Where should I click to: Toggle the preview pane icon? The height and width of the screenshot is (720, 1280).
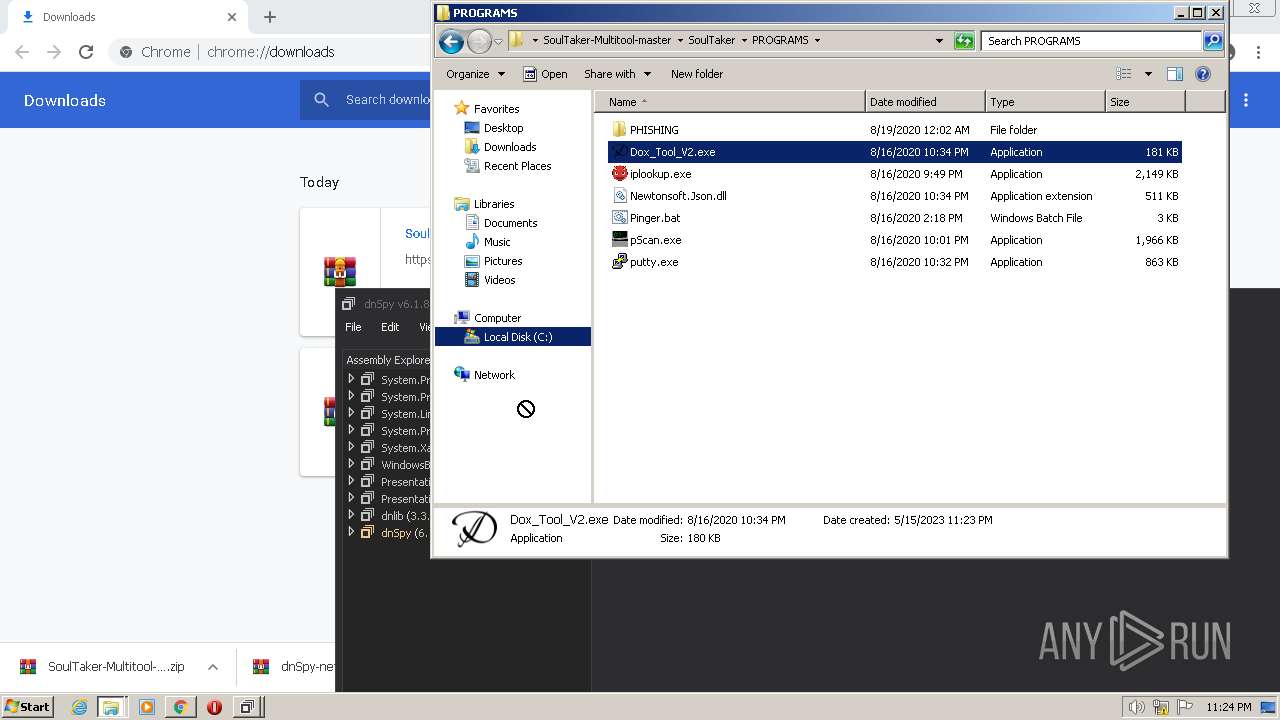click(x=1175, y=74)
